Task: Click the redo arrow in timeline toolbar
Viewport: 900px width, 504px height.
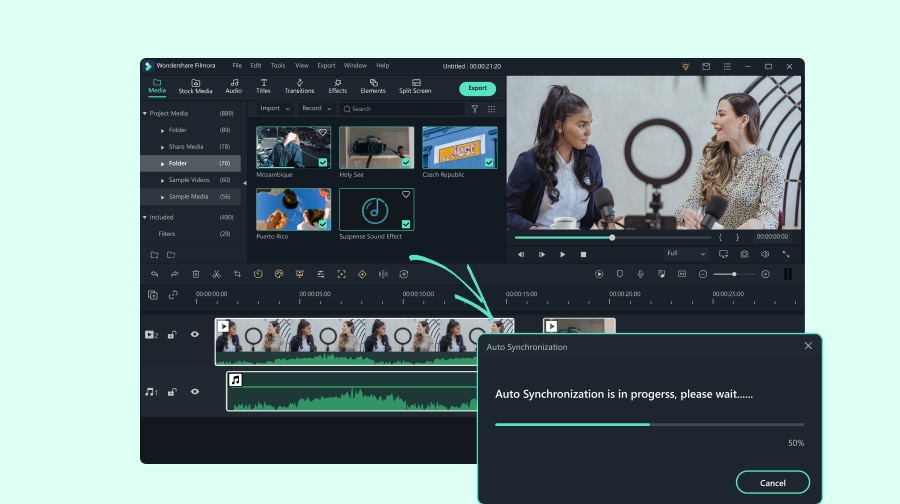Action: point(174,274)
